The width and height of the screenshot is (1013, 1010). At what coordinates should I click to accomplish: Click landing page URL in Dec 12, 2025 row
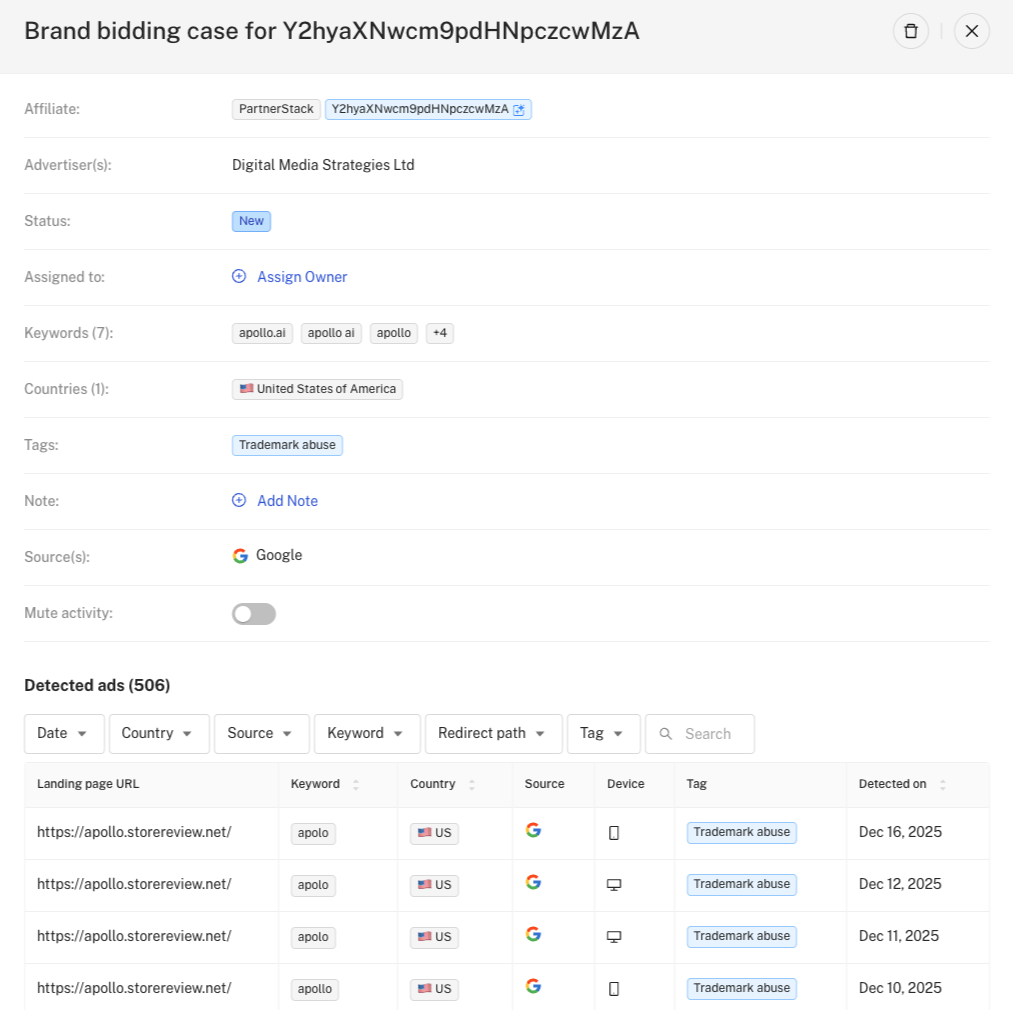pos(134,884)
